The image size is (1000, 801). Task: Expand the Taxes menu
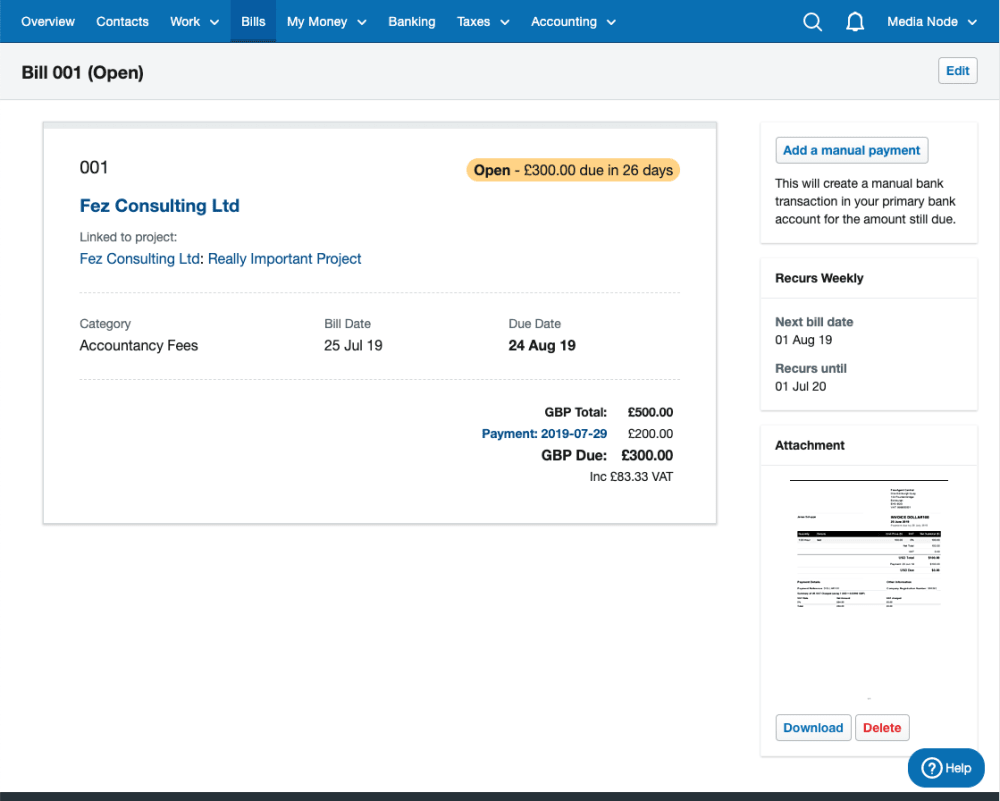tap(483, 22)
